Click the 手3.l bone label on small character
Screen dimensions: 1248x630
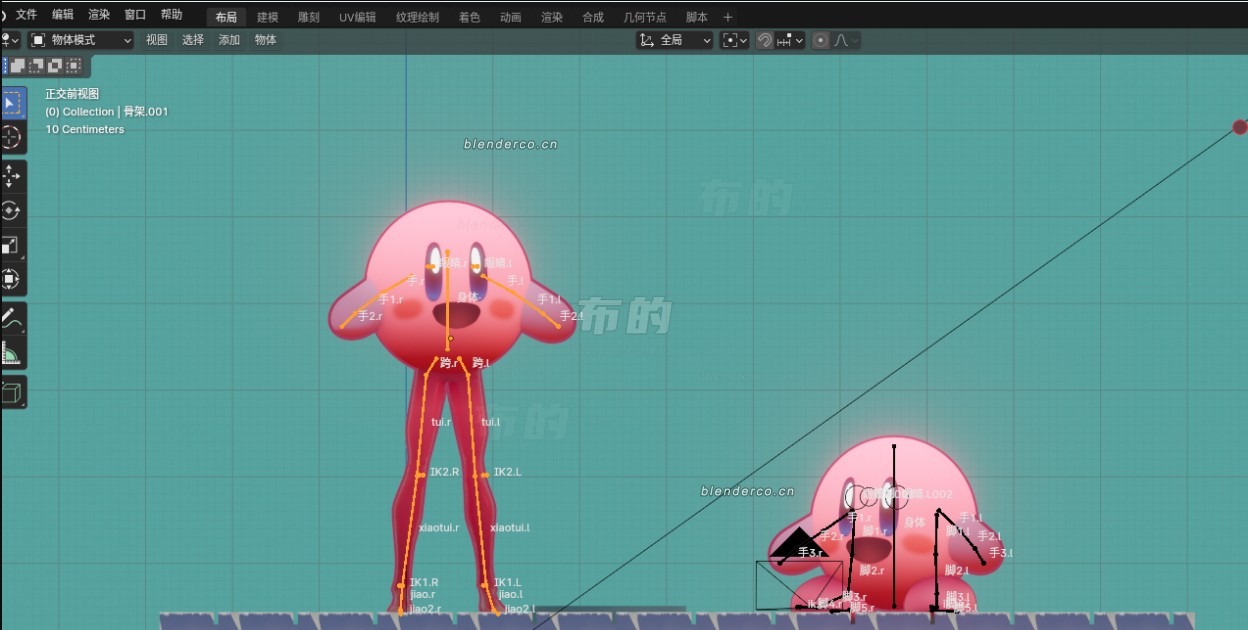(1001, 552)
